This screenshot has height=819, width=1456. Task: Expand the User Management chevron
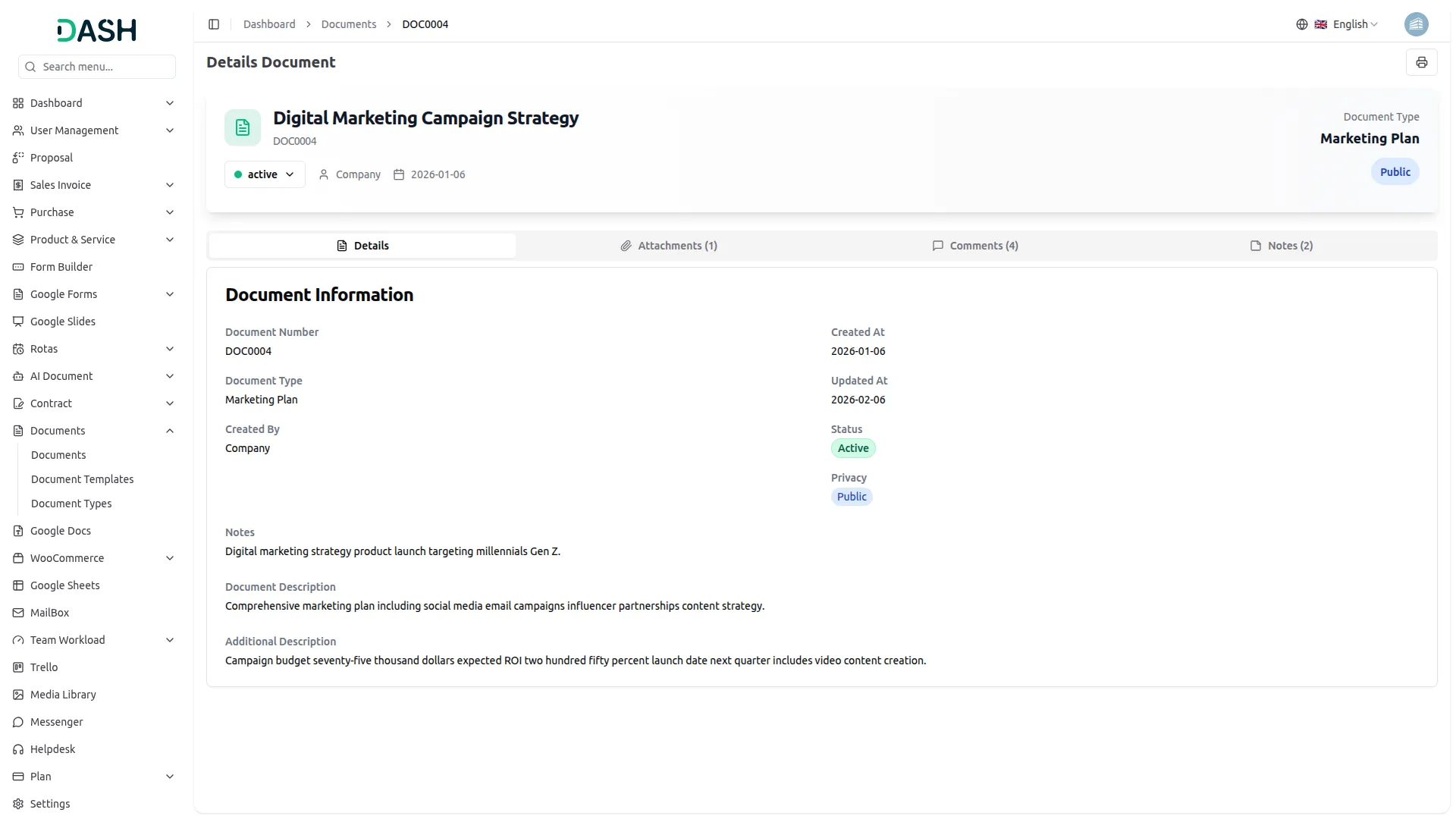pos(170,130)
